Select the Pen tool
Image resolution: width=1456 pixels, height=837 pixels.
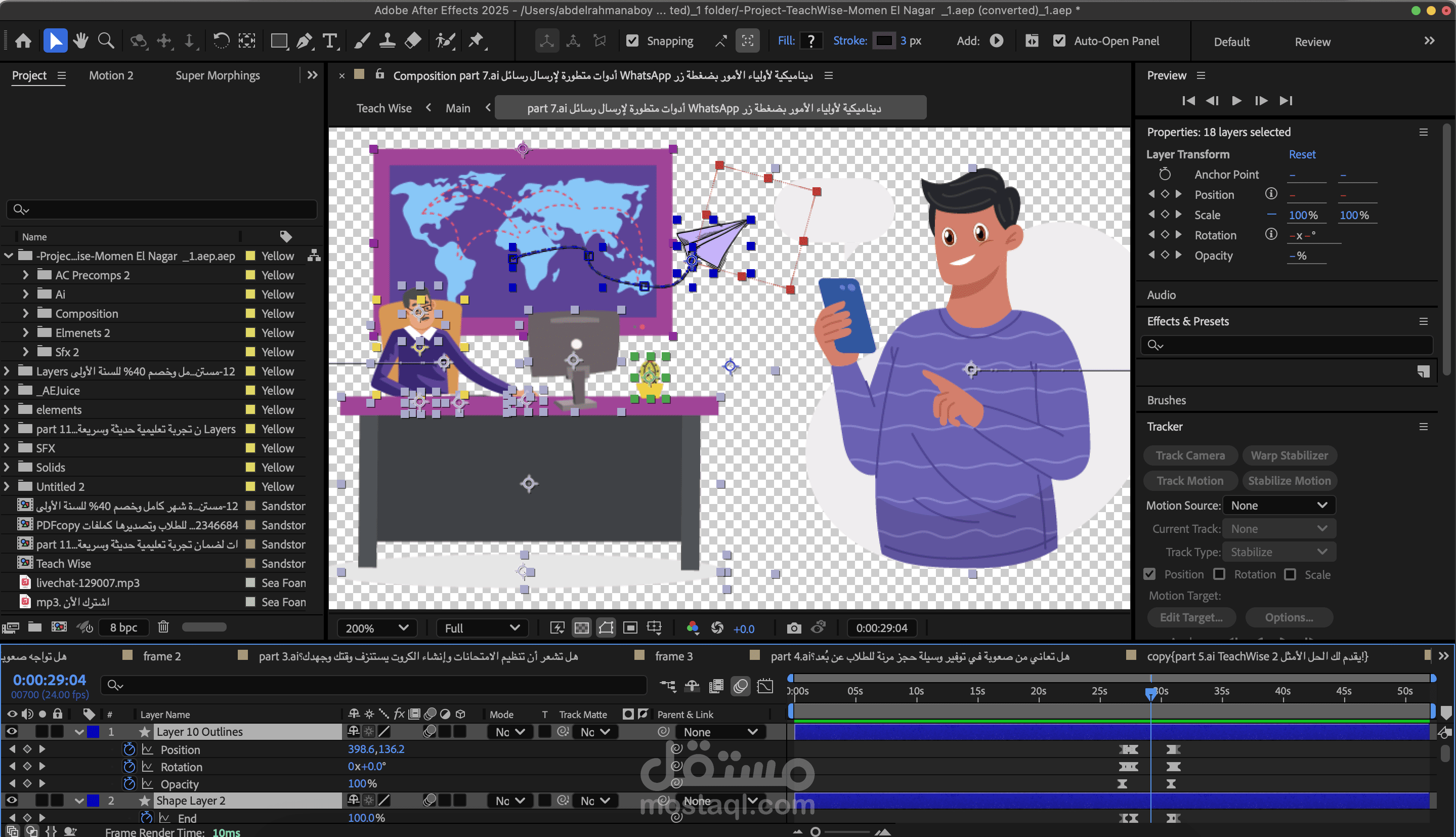[x=304, y=41]
